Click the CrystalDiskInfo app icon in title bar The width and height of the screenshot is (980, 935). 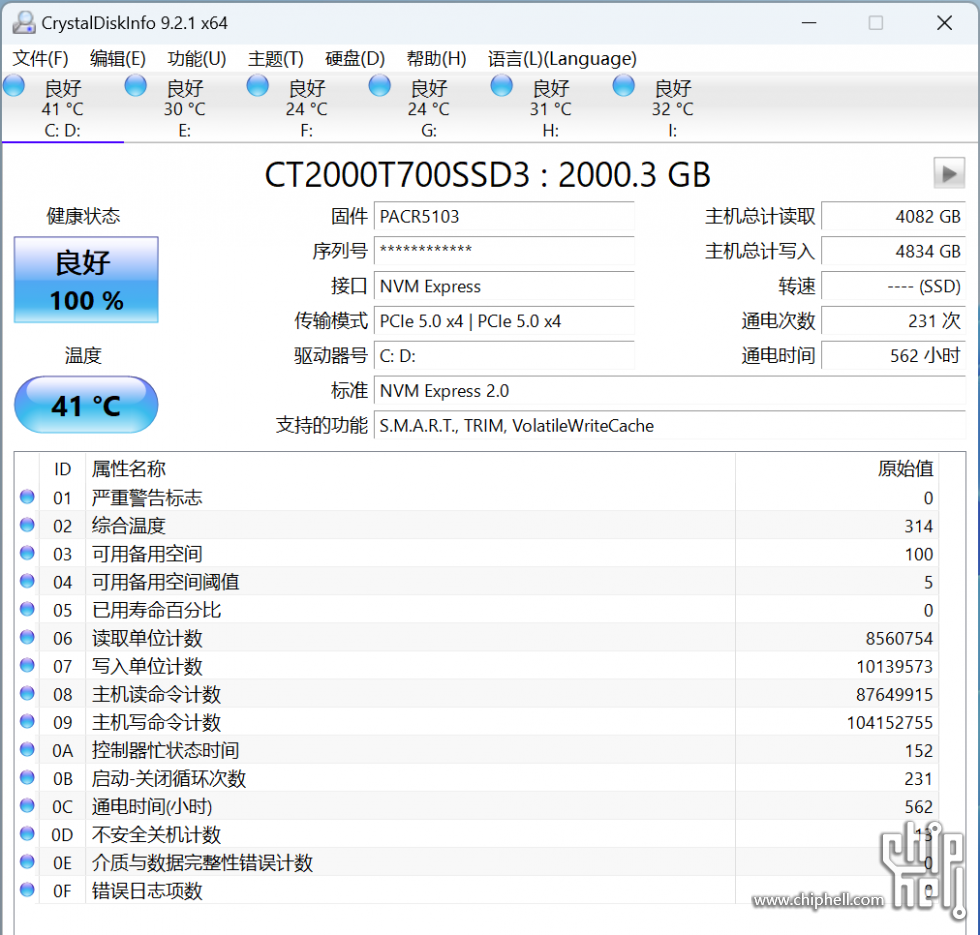pyautogui.click(x=24, y=23)
